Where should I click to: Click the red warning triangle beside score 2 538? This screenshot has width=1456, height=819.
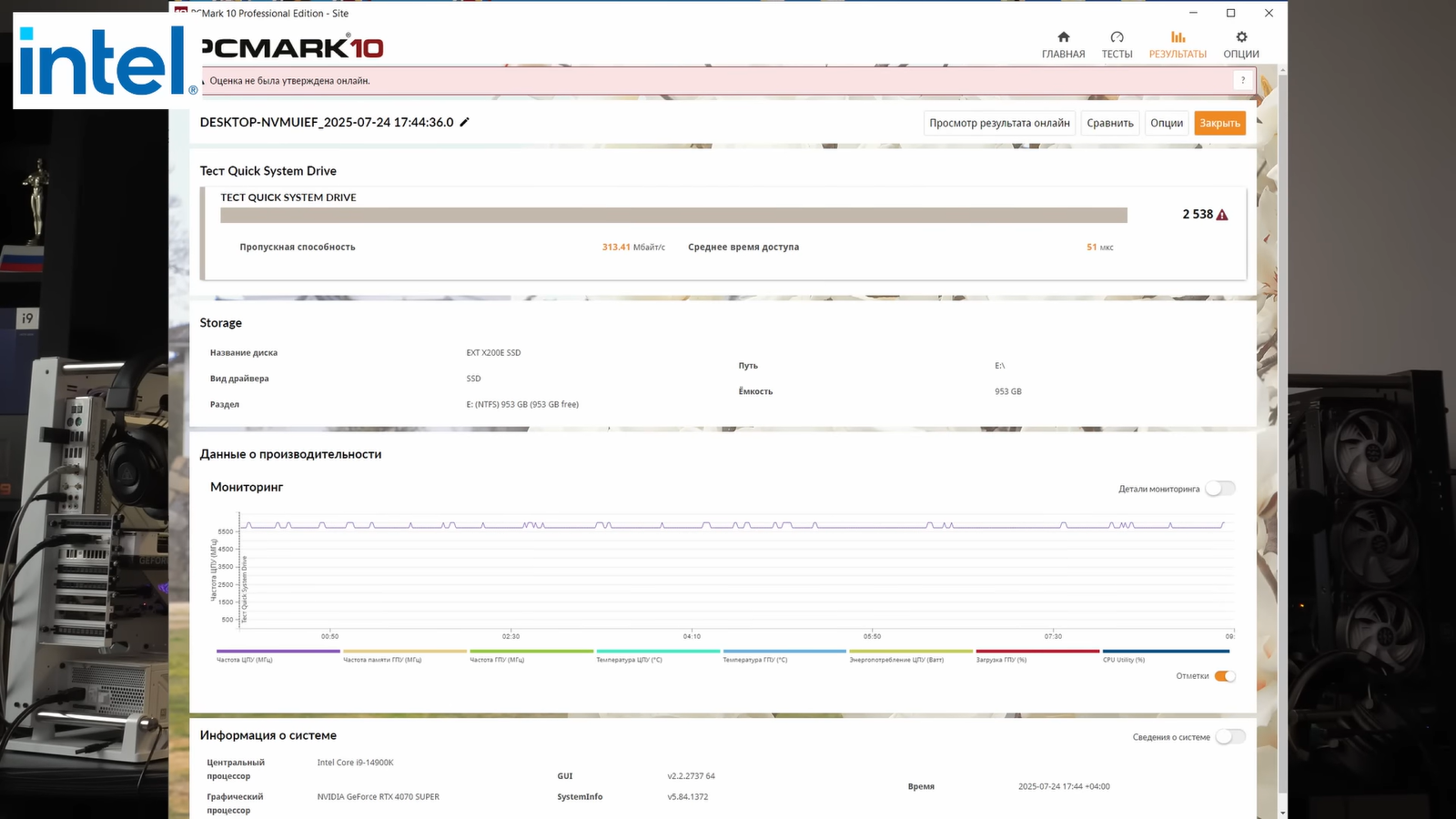(1222, 215)
